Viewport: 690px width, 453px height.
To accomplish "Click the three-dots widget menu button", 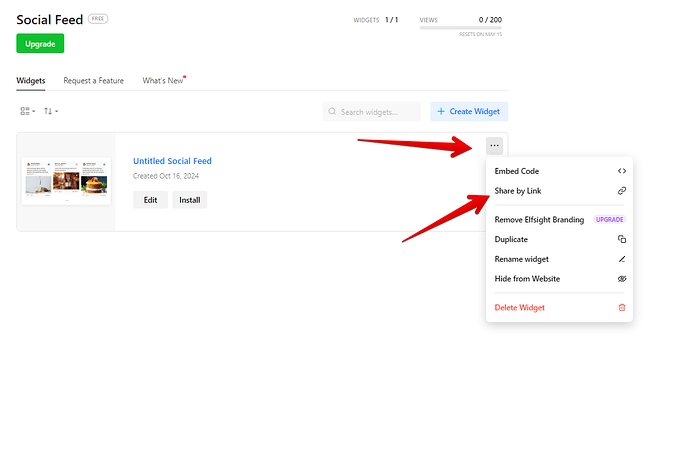I will point(495,146).
